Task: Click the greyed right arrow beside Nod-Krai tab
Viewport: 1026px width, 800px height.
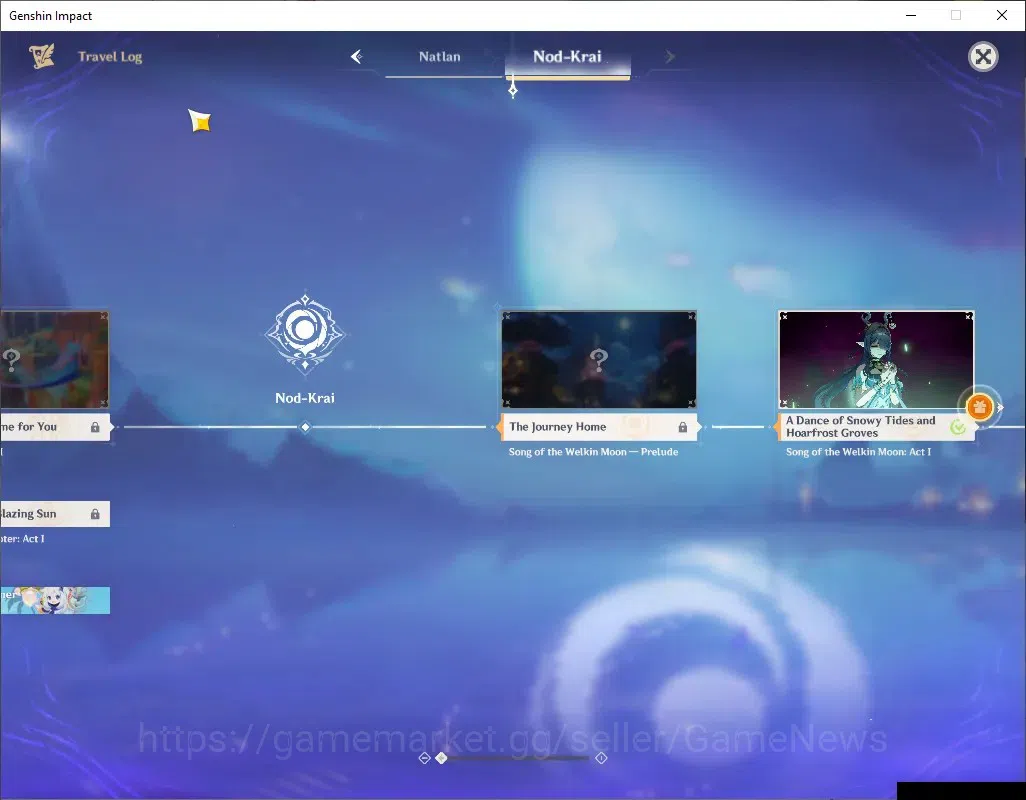Action: click(x=669, y=57)
